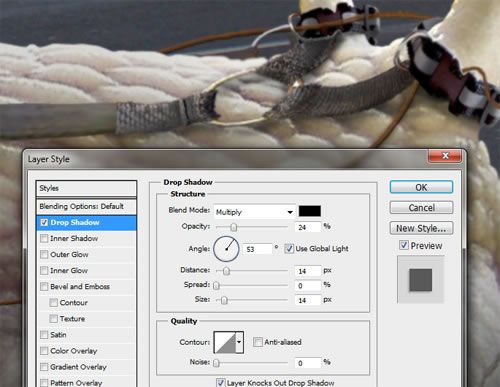The image size is (500, 387).
Task: Toggle the Use Global Light checkbox
Action: [289, 249]
